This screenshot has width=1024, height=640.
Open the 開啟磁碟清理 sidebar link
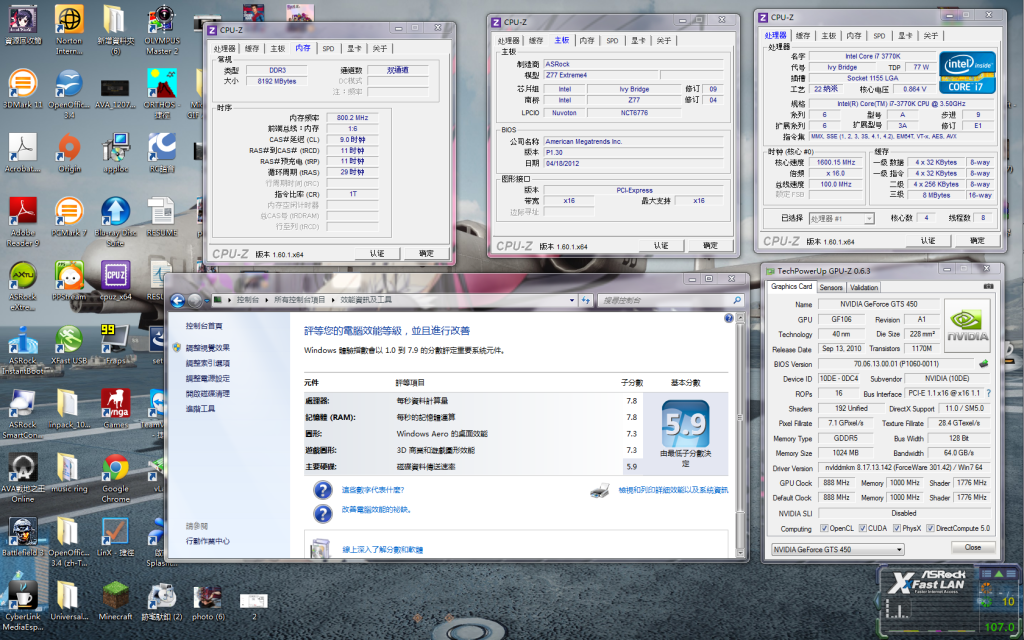coord(208,394)
